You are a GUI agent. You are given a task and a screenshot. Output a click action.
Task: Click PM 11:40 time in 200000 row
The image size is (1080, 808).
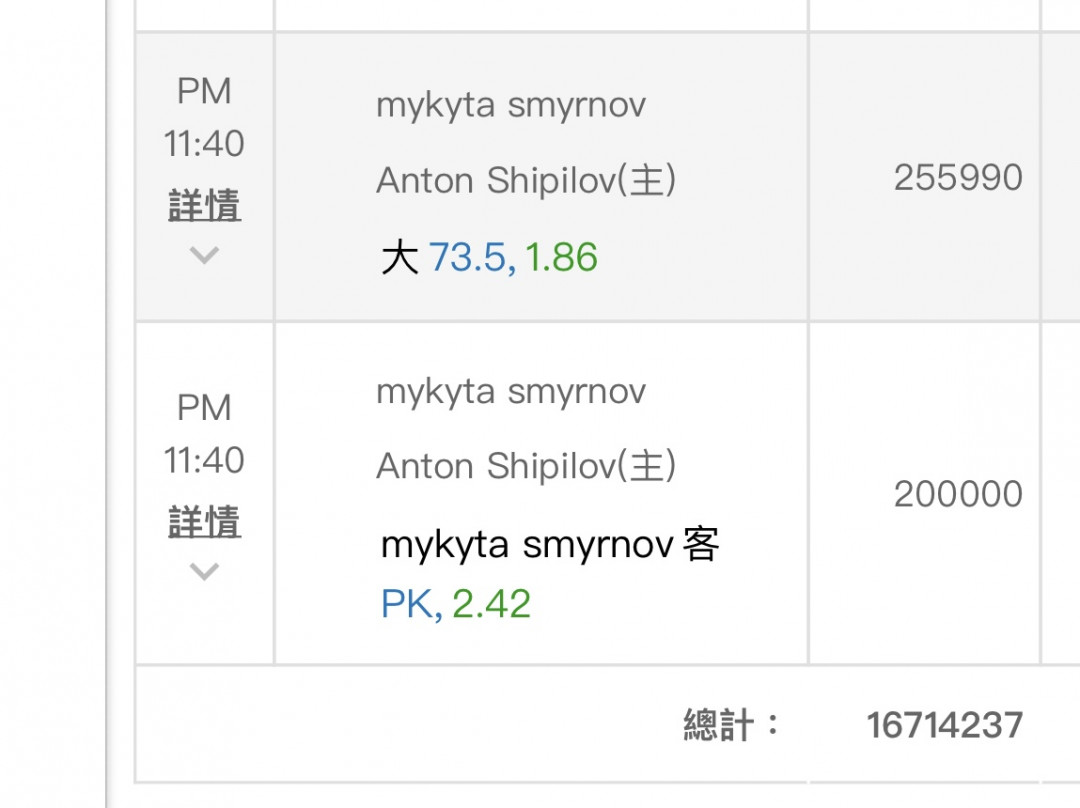point(204,434)
